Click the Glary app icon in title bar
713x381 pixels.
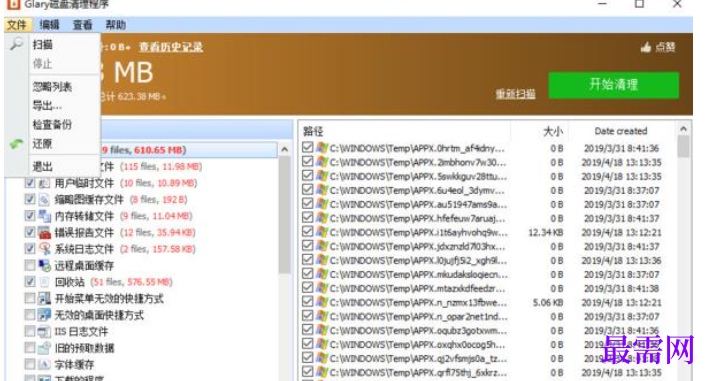pos(14,4)
